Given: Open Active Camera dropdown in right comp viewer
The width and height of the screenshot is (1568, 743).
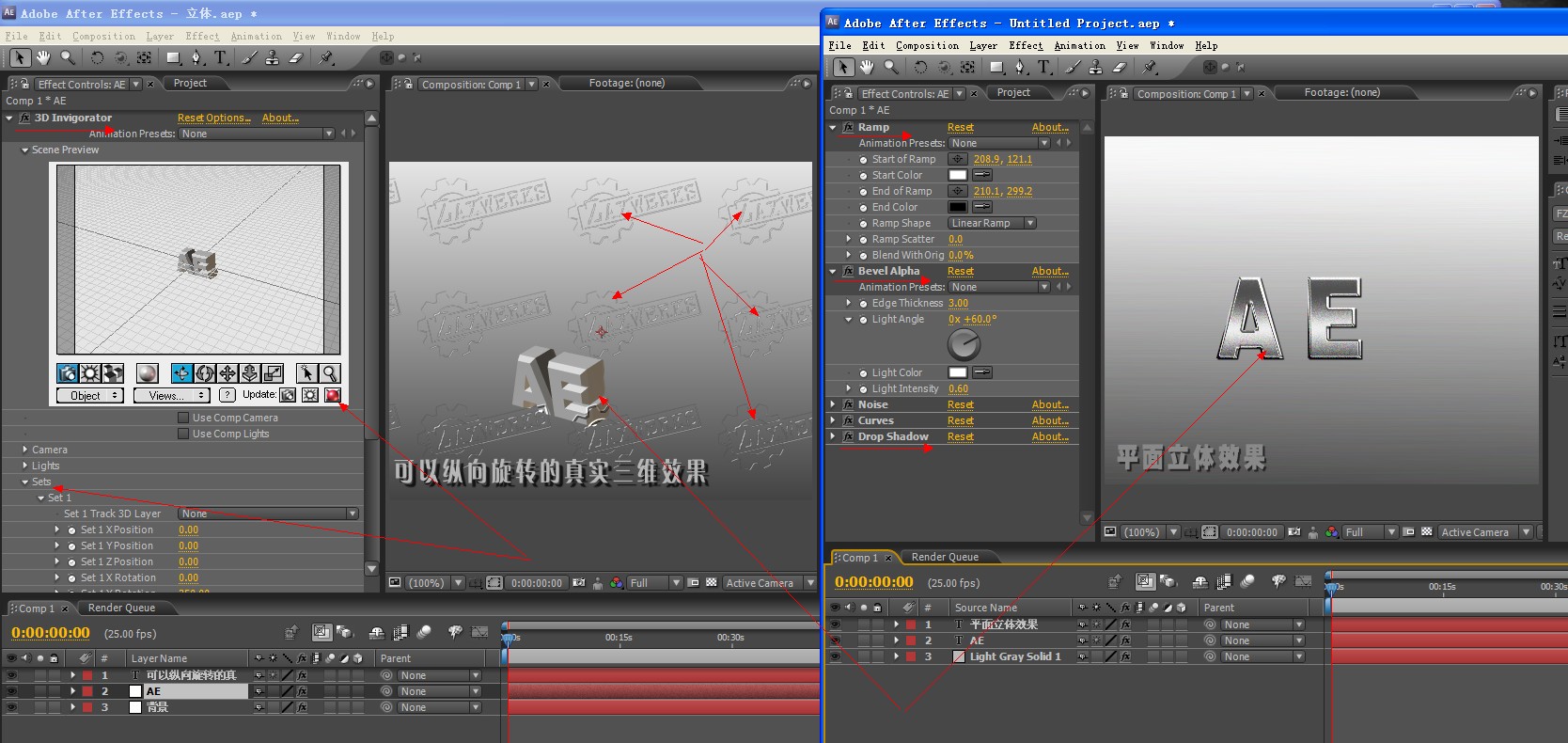Looking at the screenshot, I should pos(1486,531).
